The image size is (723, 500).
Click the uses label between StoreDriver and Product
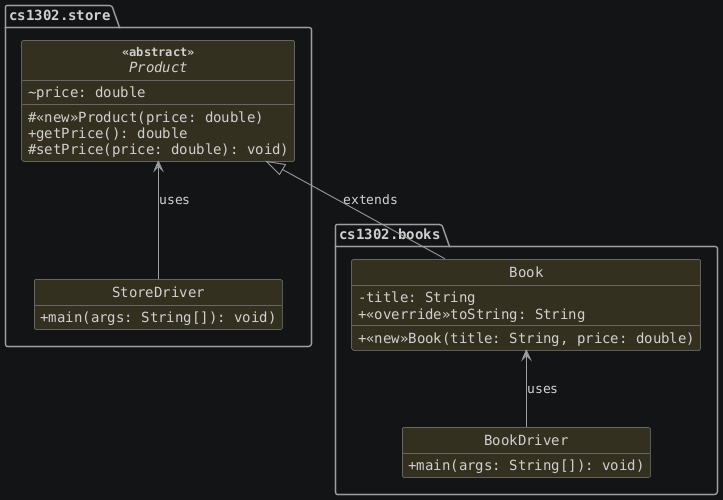pos(174,200)
